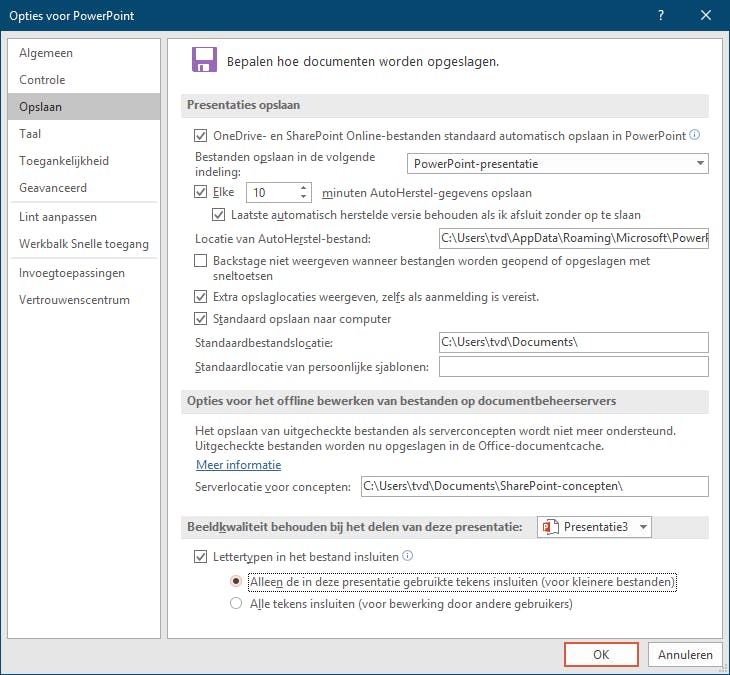The height and width of the screenshot is (675, 730).
Task: Open Invoegtoepassingen category
Action: point(84,273)
